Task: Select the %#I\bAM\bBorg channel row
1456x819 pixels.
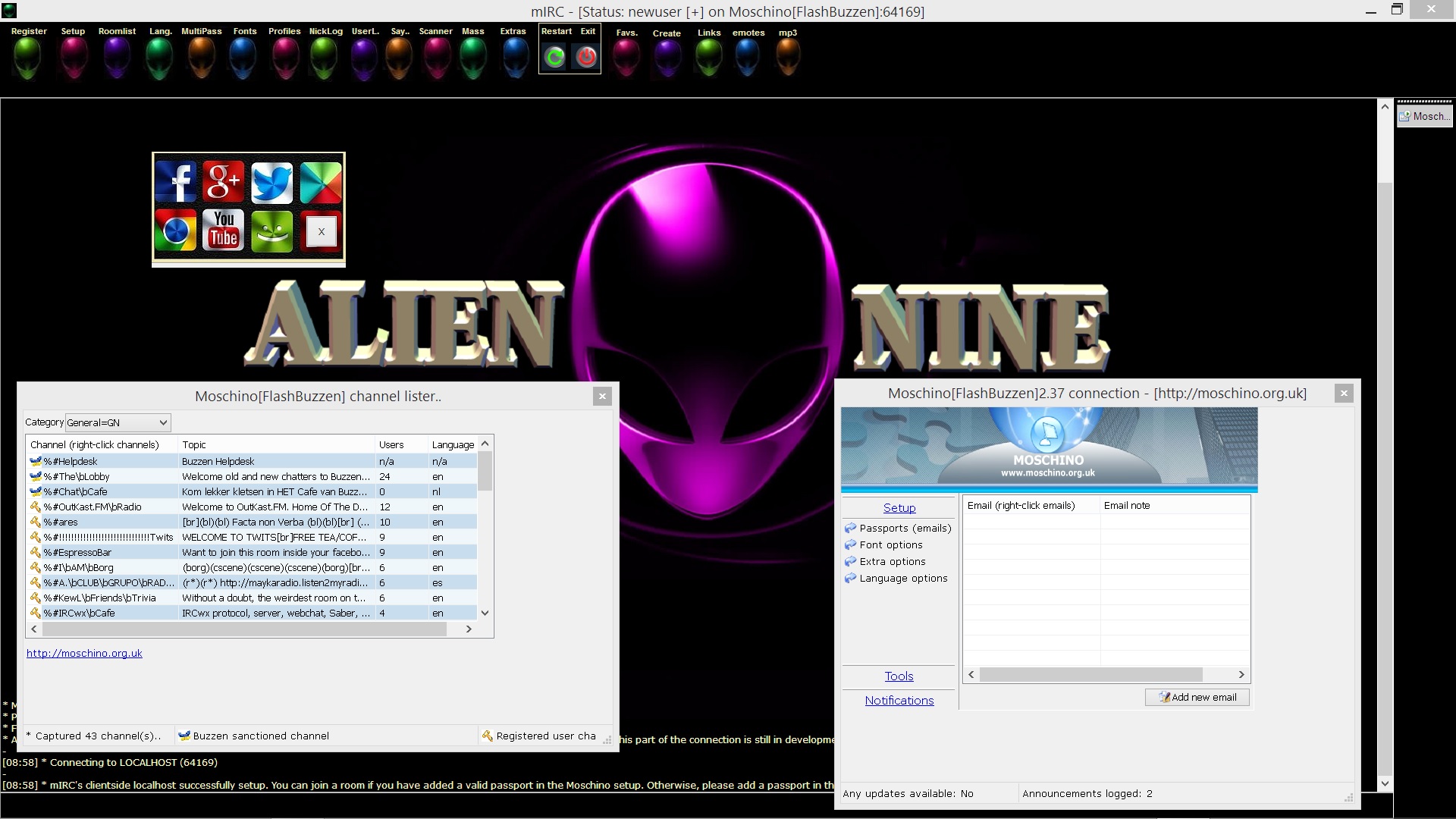Action: pos(253,567)
